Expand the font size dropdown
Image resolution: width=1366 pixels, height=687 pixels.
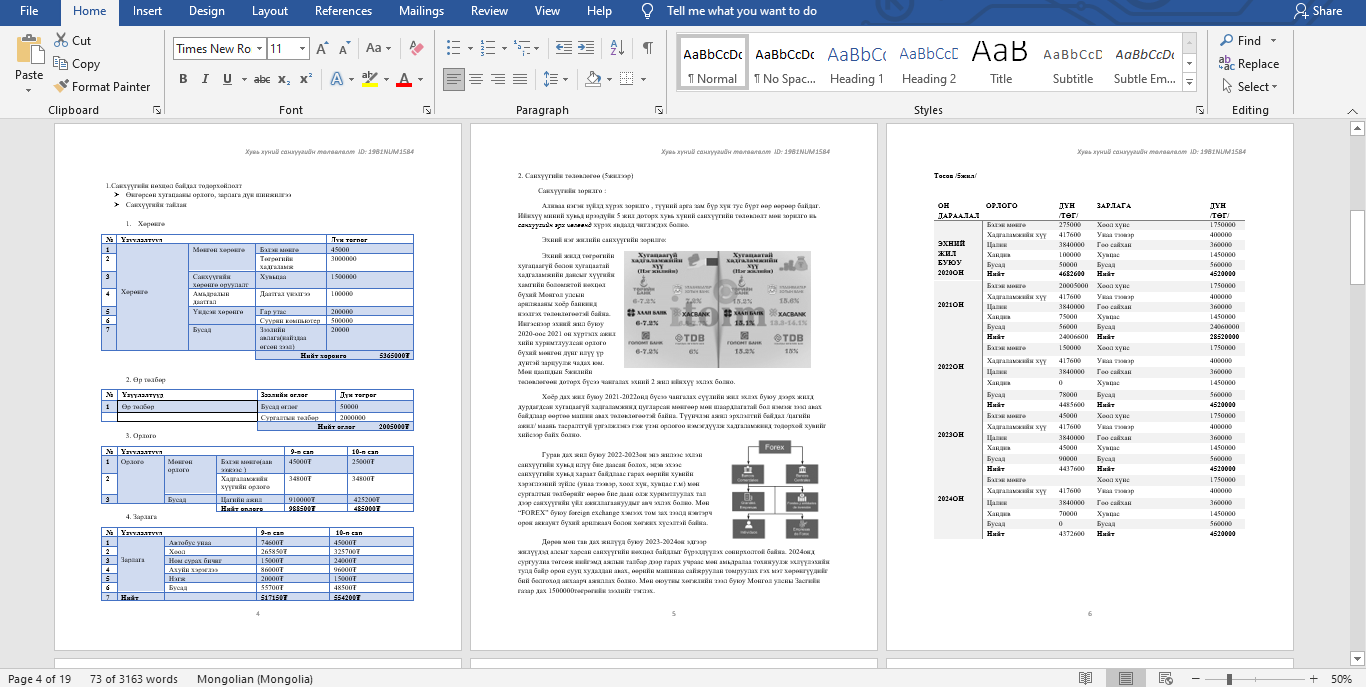[303, 48]
